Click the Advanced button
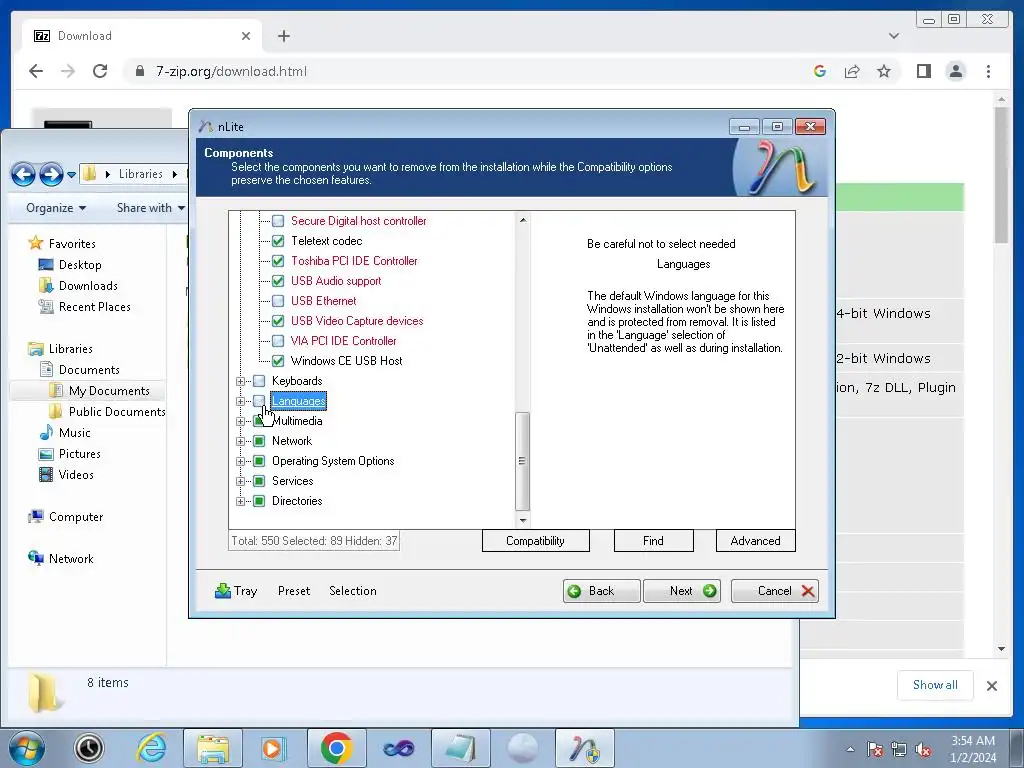The width and height of the screenshot is (1024, 768). click(x=756, y=541)
